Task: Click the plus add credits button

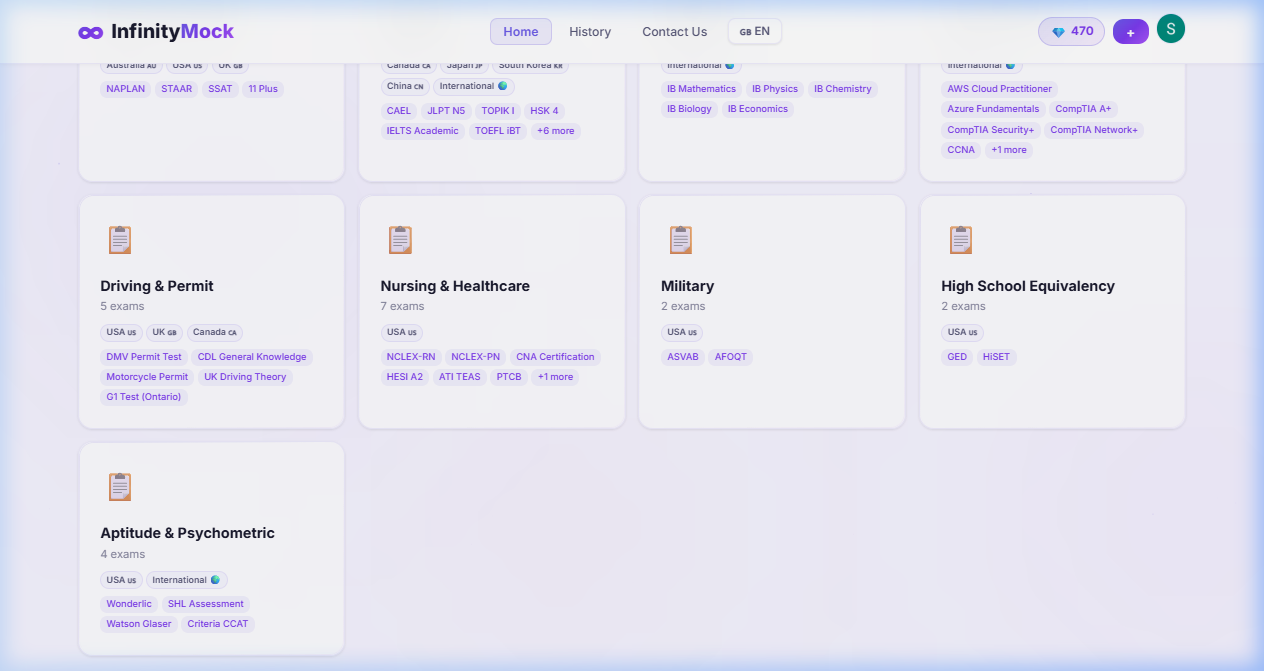Action: click(x=1131, y=32)
